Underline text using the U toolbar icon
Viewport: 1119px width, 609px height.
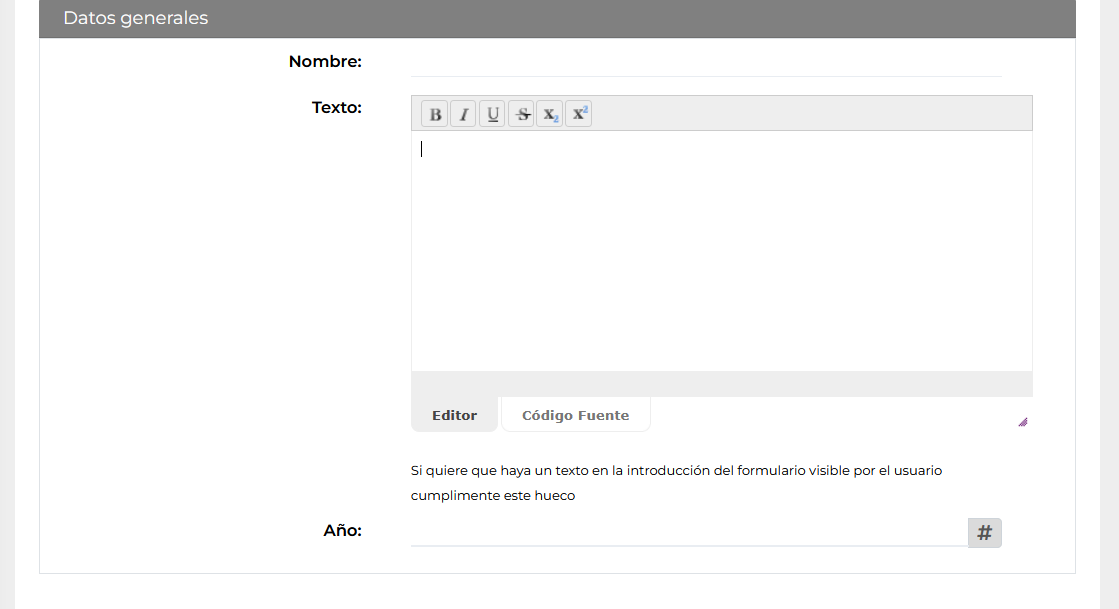point(492,114)
